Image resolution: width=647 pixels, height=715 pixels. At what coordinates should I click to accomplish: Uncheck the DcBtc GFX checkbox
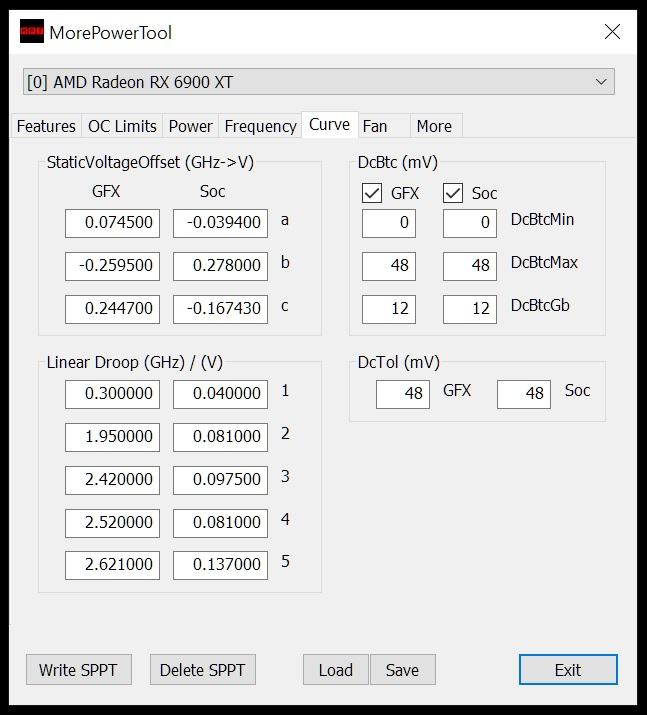tap(372, 193)
